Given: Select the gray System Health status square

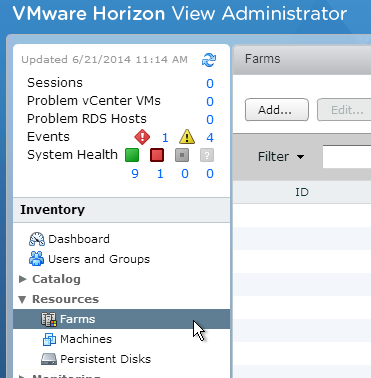Looking at the screenshot, I should (x=182, y=155).
